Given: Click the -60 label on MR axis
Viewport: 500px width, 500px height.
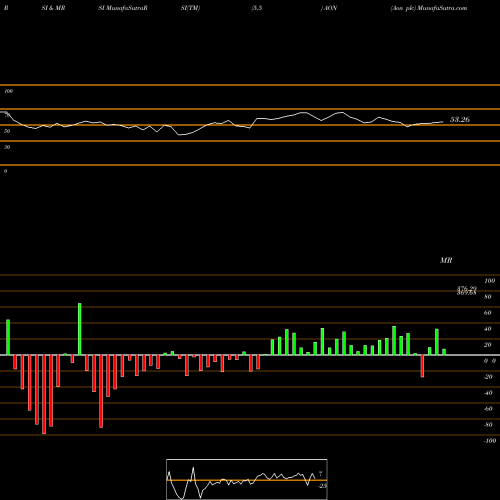Looking at the screenshot, I should (x=488, y=409).
